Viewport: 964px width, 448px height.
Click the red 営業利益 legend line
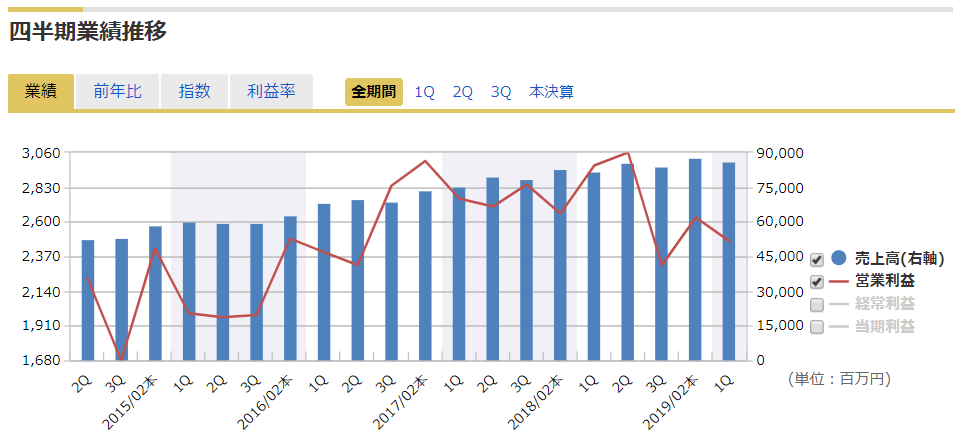click(839, 281)
